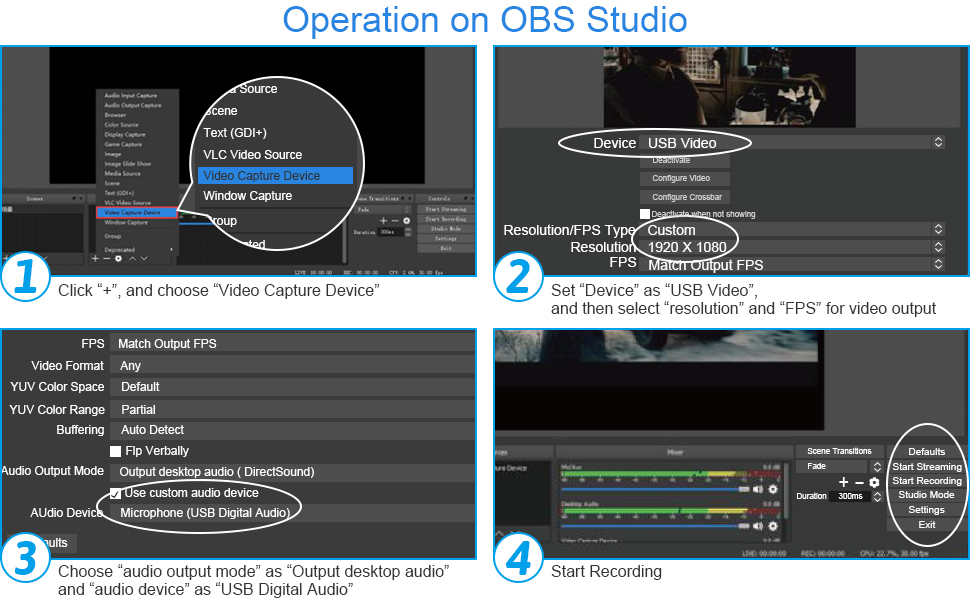Screen dimensions: 970x600
Task: Mute the Mic/Aux audio source
Action: (x=757, y=489)
